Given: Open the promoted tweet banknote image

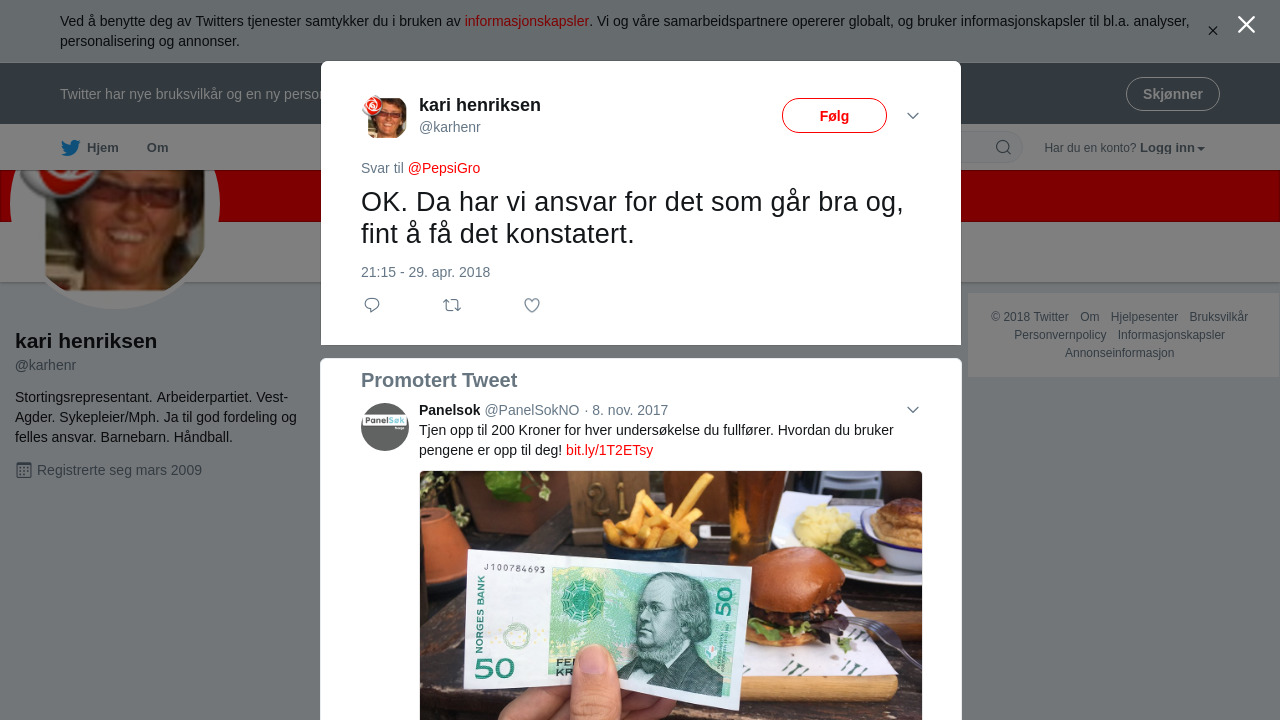Looking at the screenshot, I should coord(671,595).
